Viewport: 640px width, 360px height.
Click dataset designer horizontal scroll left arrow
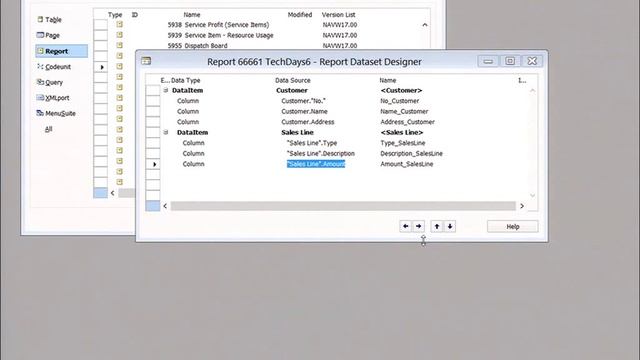point(165,206)
